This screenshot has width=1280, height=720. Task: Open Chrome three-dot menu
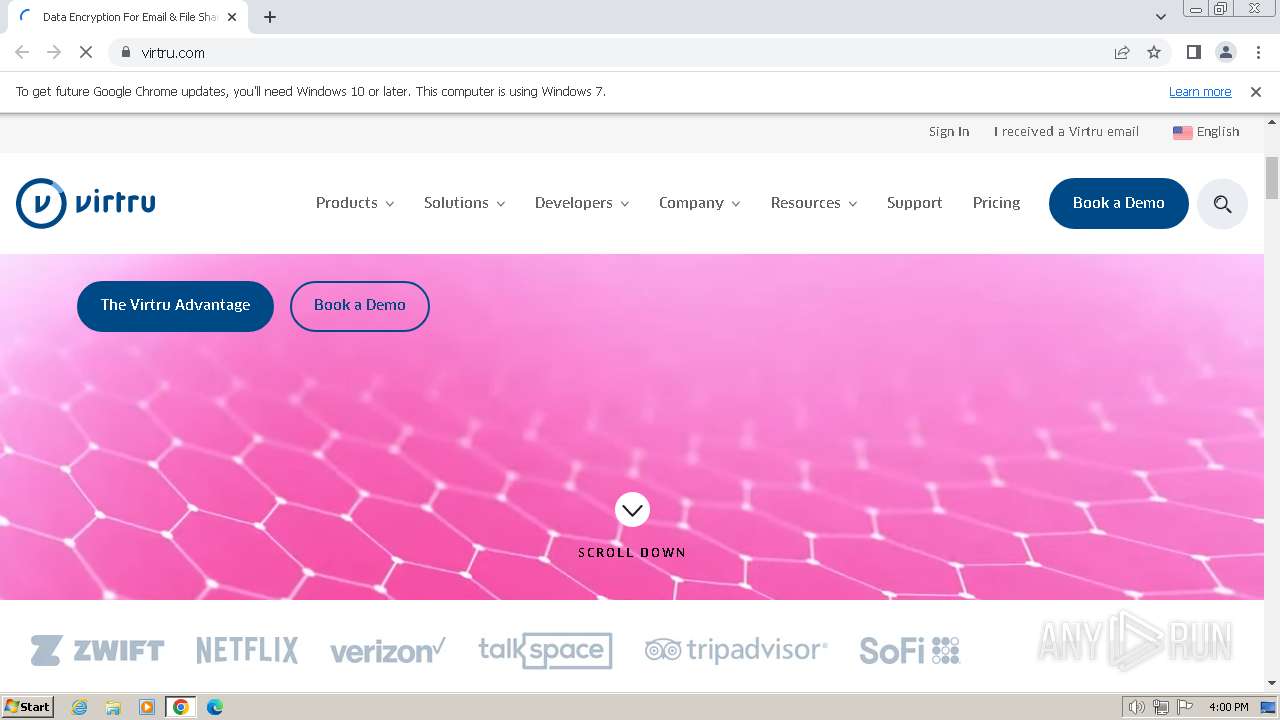[1258, 52]
